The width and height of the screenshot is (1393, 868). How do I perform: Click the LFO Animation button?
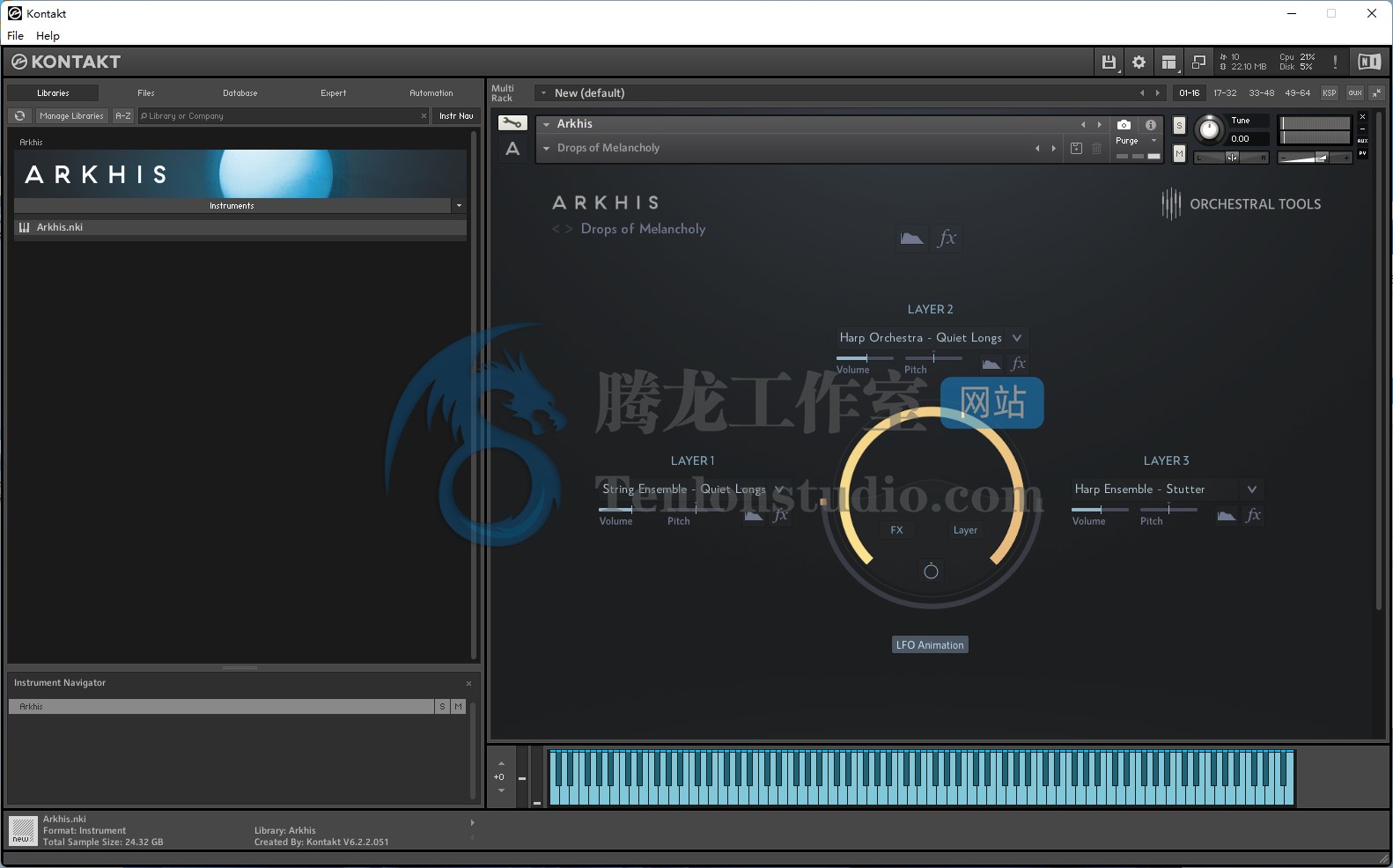[x=930, y=645]
